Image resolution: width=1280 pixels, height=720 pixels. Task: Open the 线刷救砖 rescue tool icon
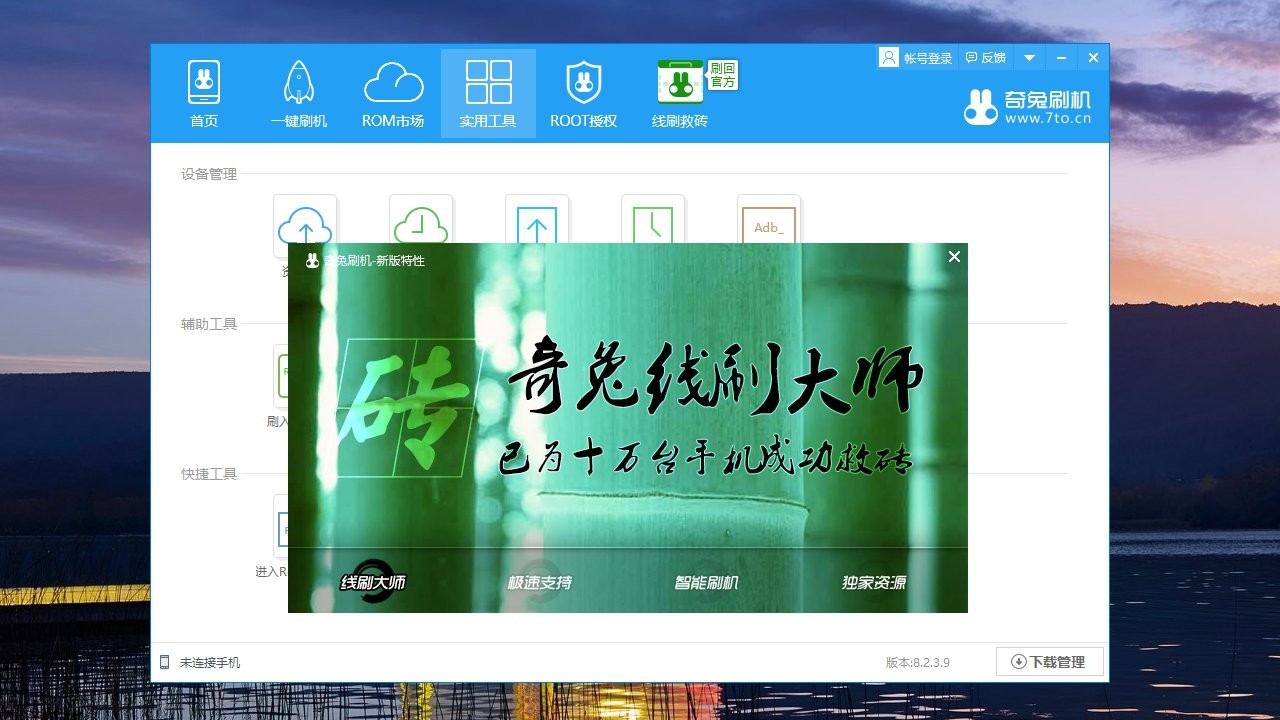coord(679,82)
